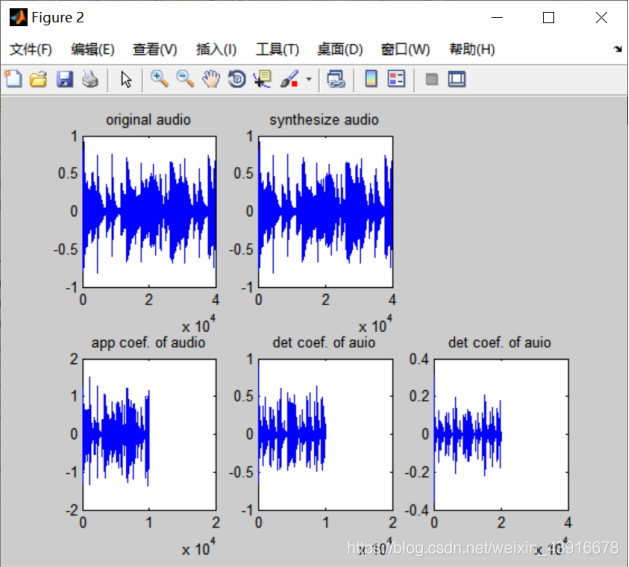
Task: Click the MATLAB logo in the title bar
Action: tap(18, 18)
